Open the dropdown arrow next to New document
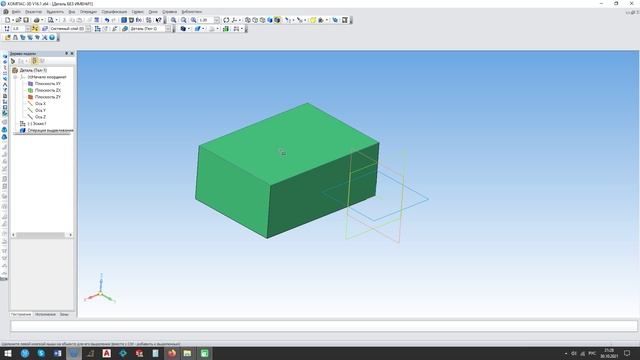The width and height of the screenshot is (640, 360). [13, 20]
